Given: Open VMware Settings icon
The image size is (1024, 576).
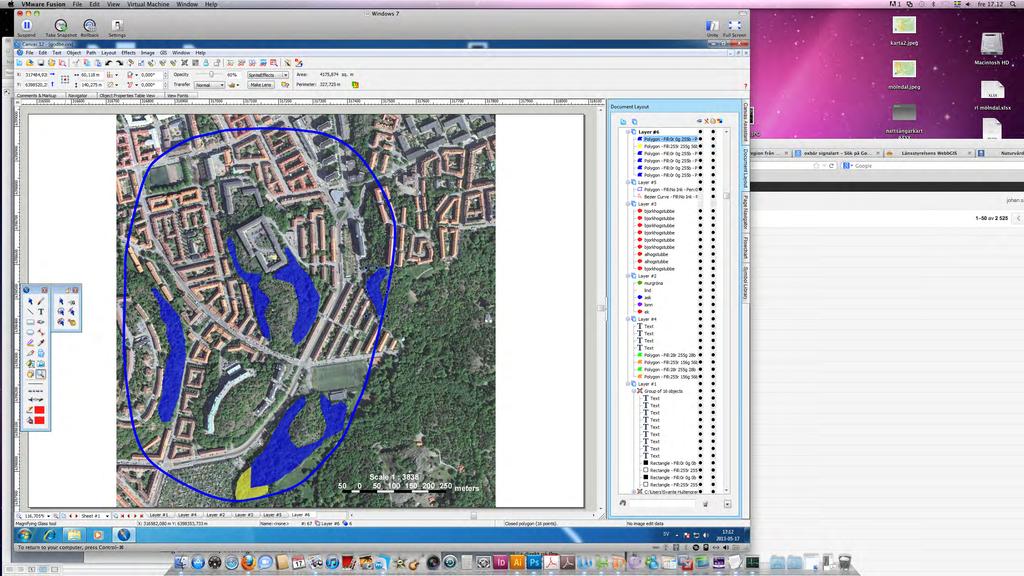Looking at the screenshot, I should (117, 27).
